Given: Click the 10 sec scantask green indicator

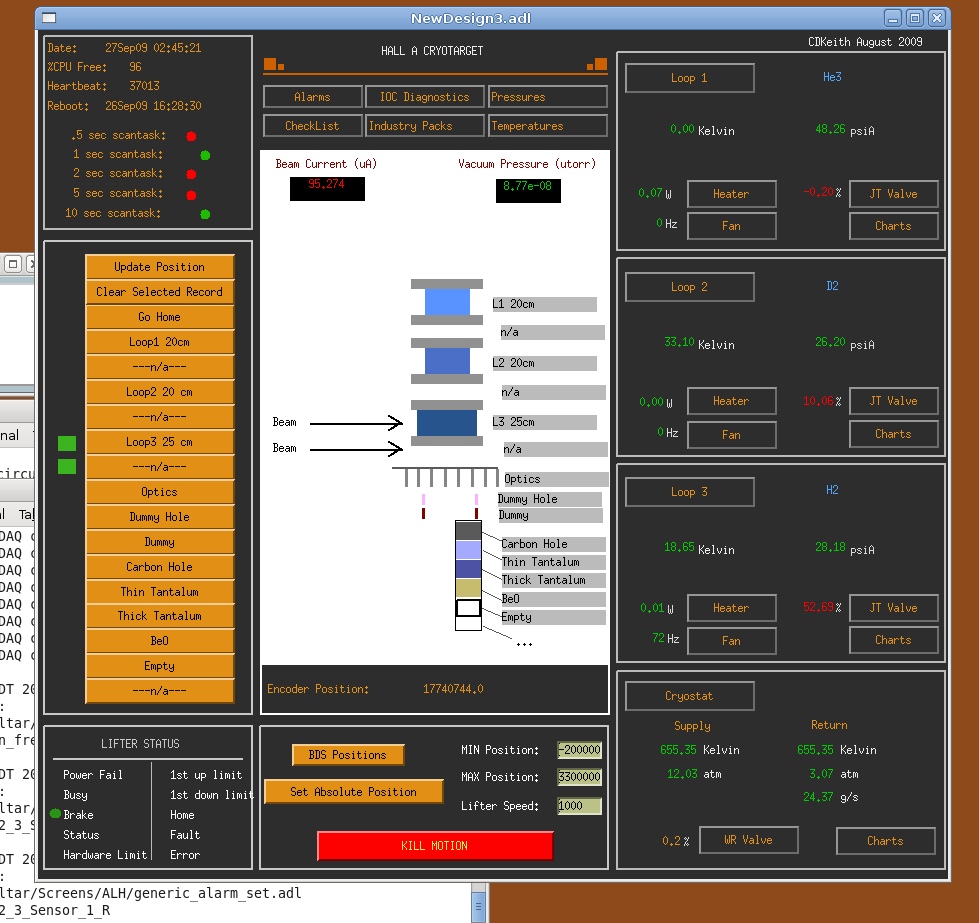Looking at the screenshot, I should pyautogui.click(x=205, y=214).
